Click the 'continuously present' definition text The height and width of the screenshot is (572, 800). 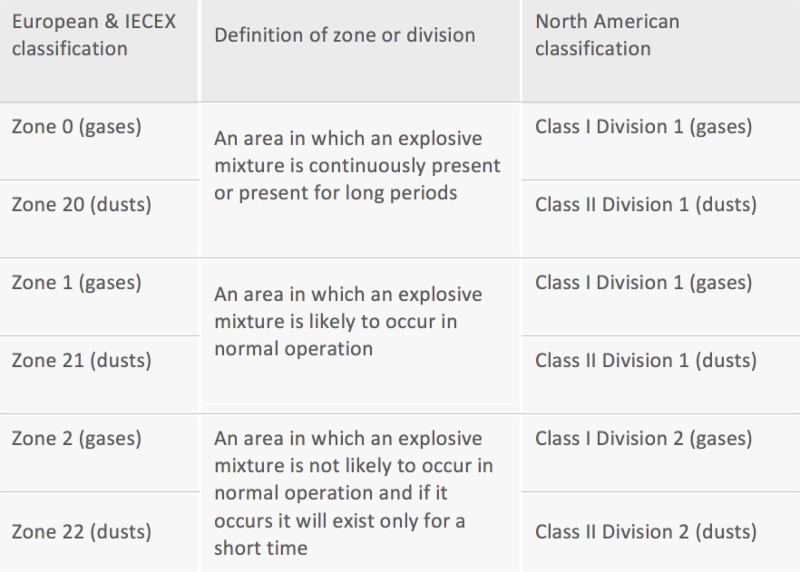[x=357, y=165]
